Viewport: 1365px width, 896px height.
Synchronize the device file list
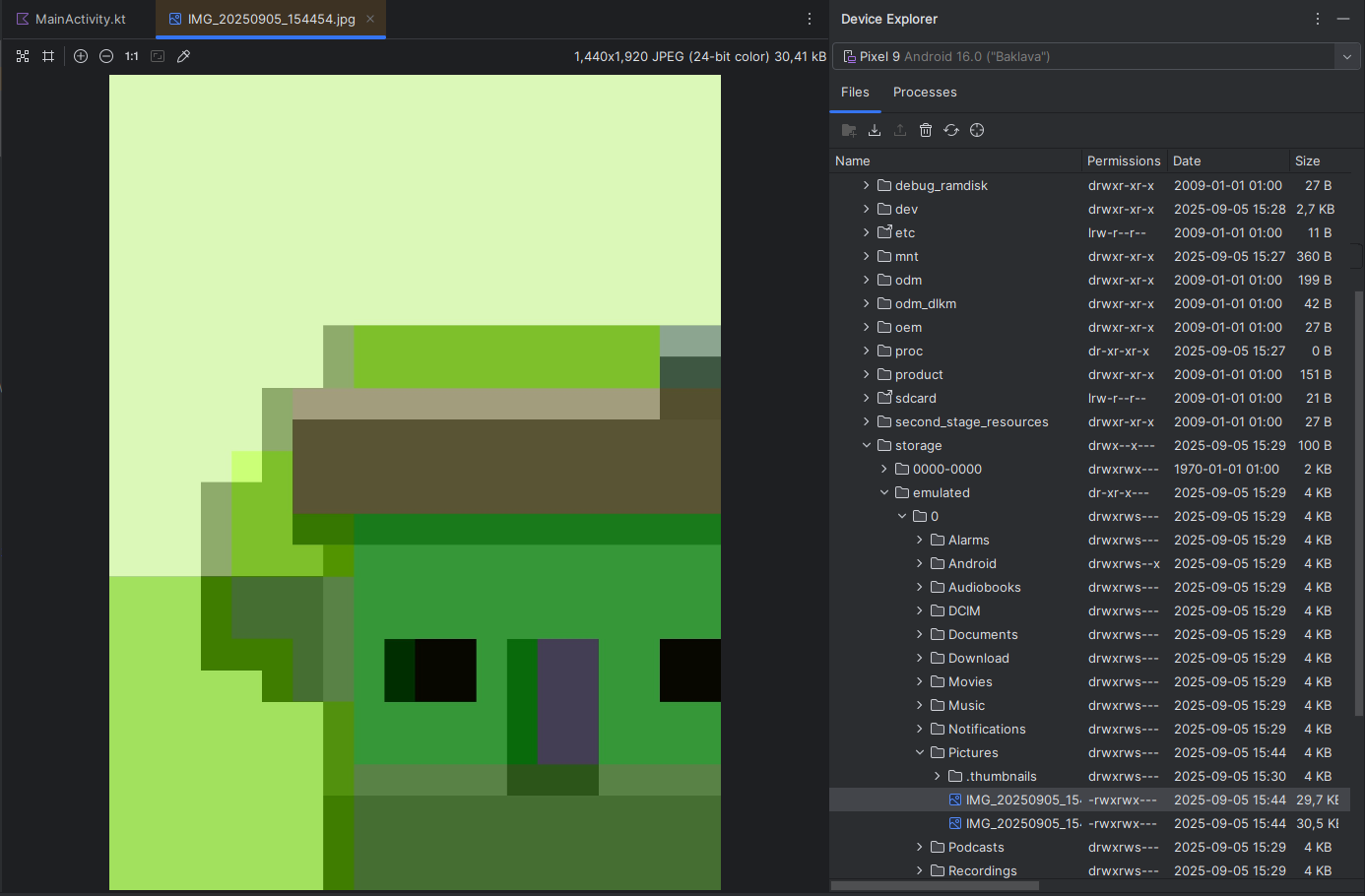pyautogui.click(x=951, y=130)
